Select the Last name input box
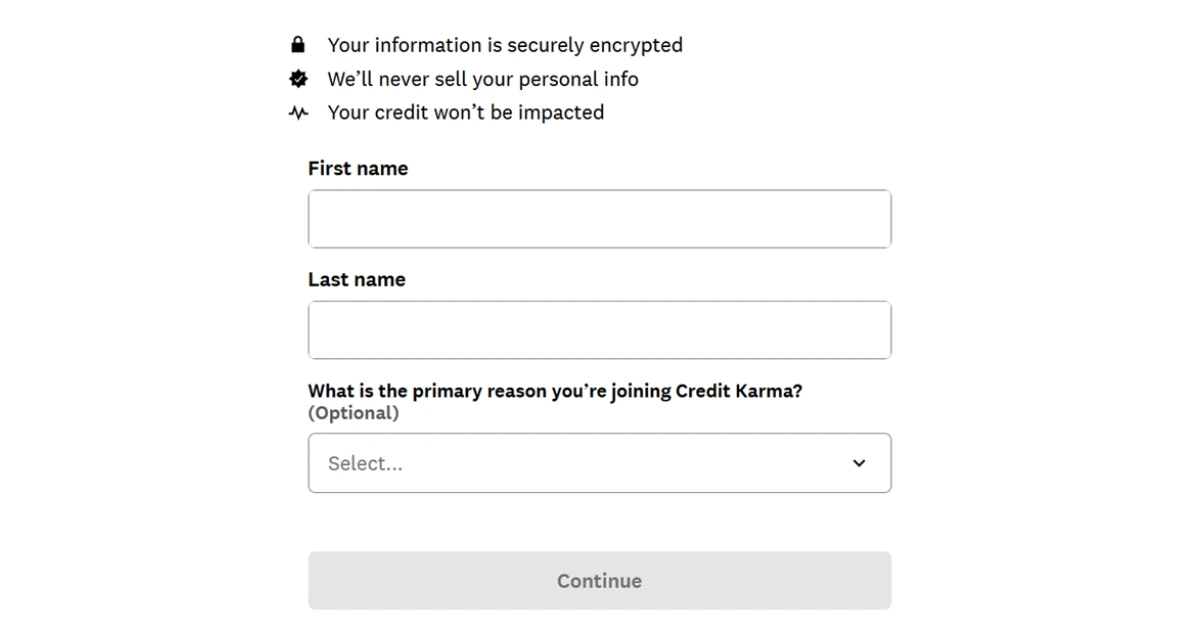 [599, 329]
